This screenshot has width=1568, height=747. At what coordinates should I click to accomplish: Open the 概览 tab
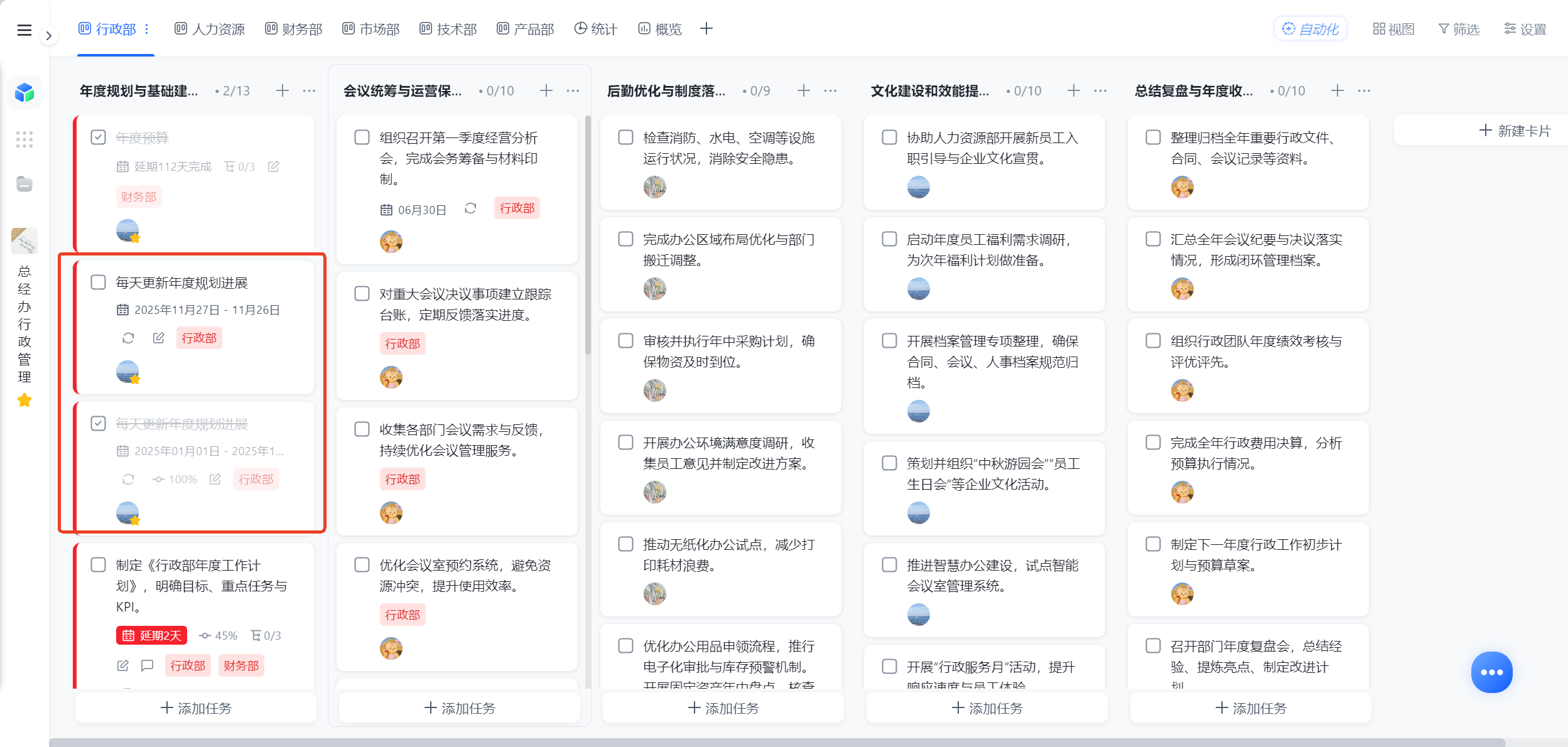659,29
